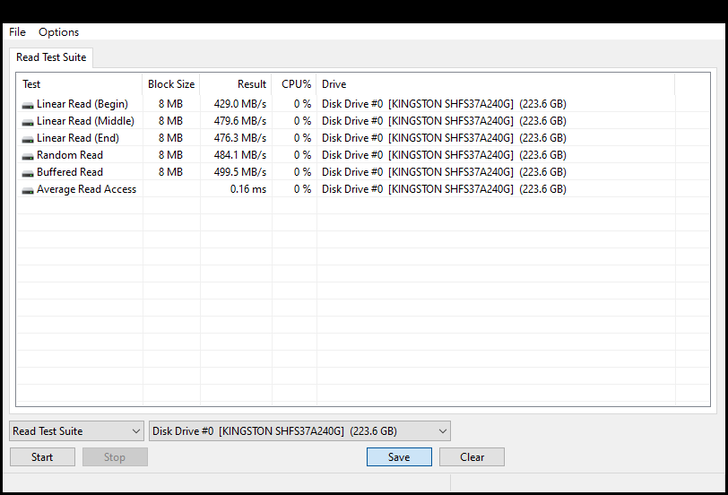Select the Linear Read (Middle) row label

pos(85,121)
